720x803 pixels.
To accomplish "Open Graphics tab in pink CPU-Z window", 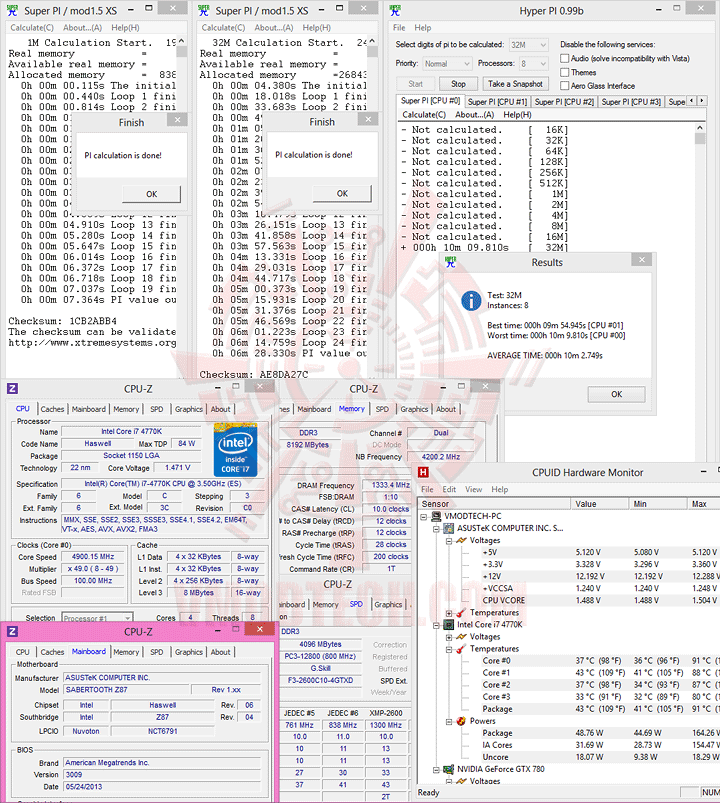I will click(x=188, y=652).
